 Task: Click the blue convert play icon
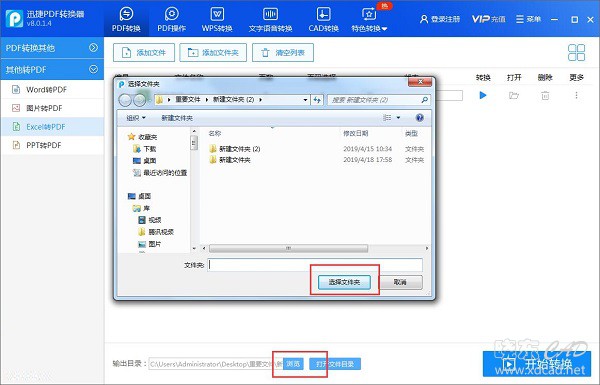click(x=483, y=95)
